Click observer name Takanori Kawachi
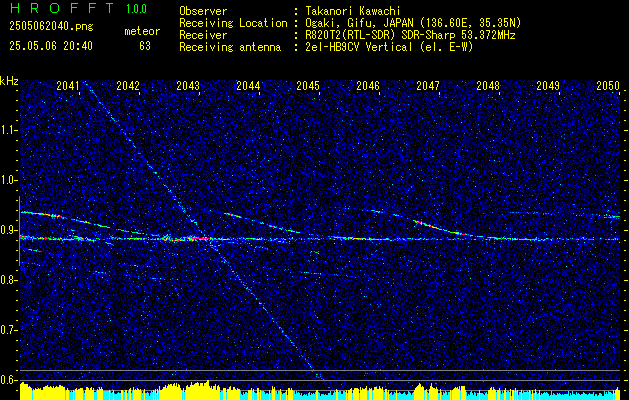This screenshot has height=400, width=629. (352, 11)
